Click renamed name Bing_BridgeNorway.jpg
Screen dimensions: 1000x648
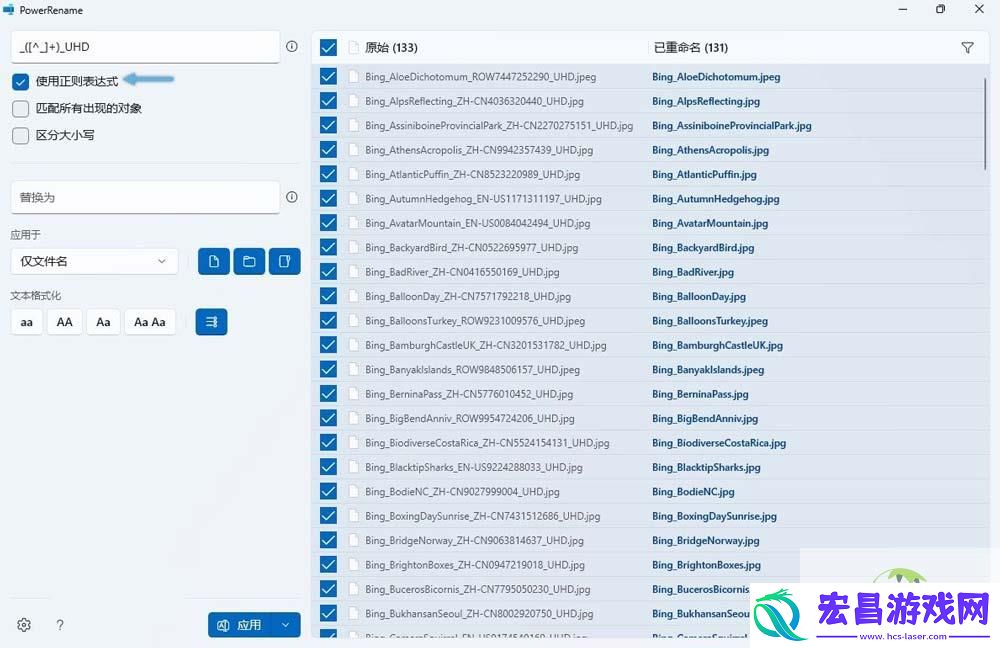click(x=705, y=540)
